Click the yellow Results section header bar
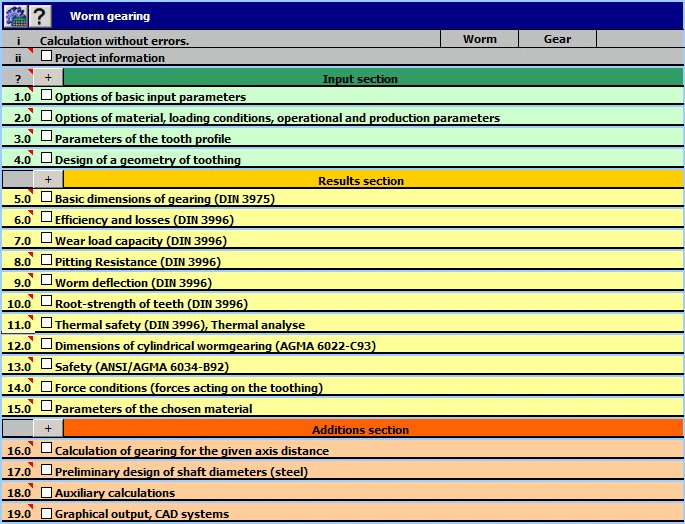Viewport: 685px width, 524px height. tap(360, 181)
